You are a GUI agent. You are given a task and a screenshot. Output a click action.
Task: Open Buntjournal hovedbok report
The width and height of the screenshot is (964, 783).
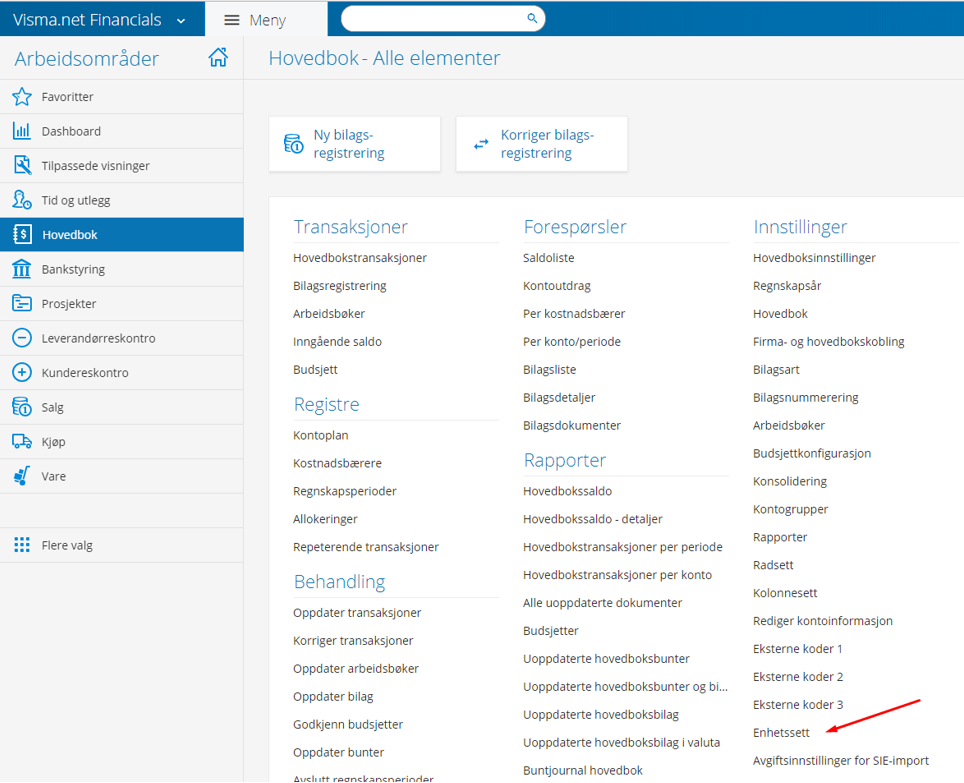(x=583, y=771)
